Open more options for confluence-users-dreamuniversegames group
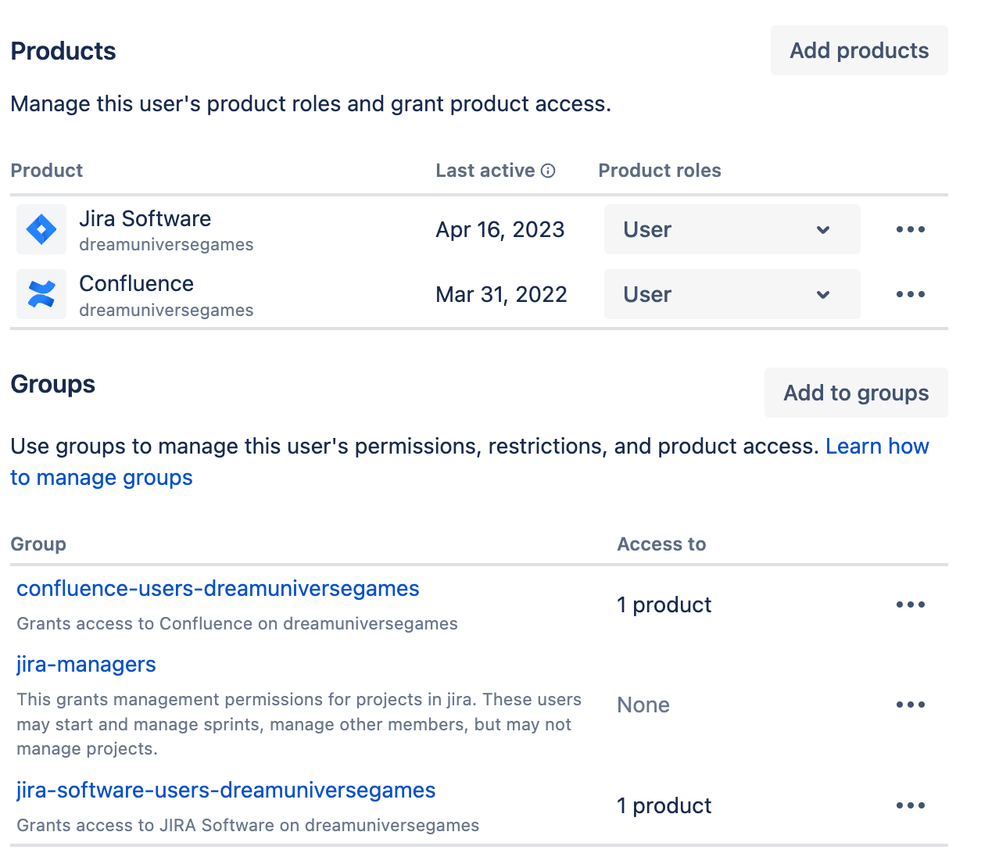The width and height of the screenshot is (999, 865). (x=910, y=604)
